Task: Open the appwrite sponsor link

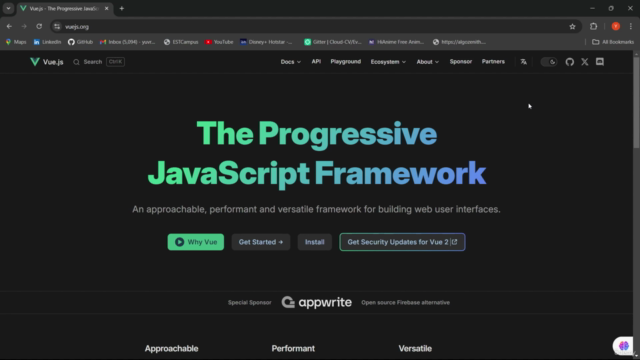Action: [x=317, y=302]
